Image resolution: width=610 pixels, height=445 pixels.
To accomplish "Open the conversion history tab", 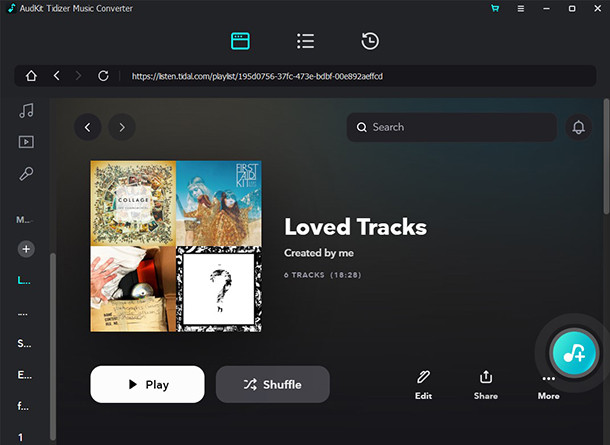I will tap(370, 41).
